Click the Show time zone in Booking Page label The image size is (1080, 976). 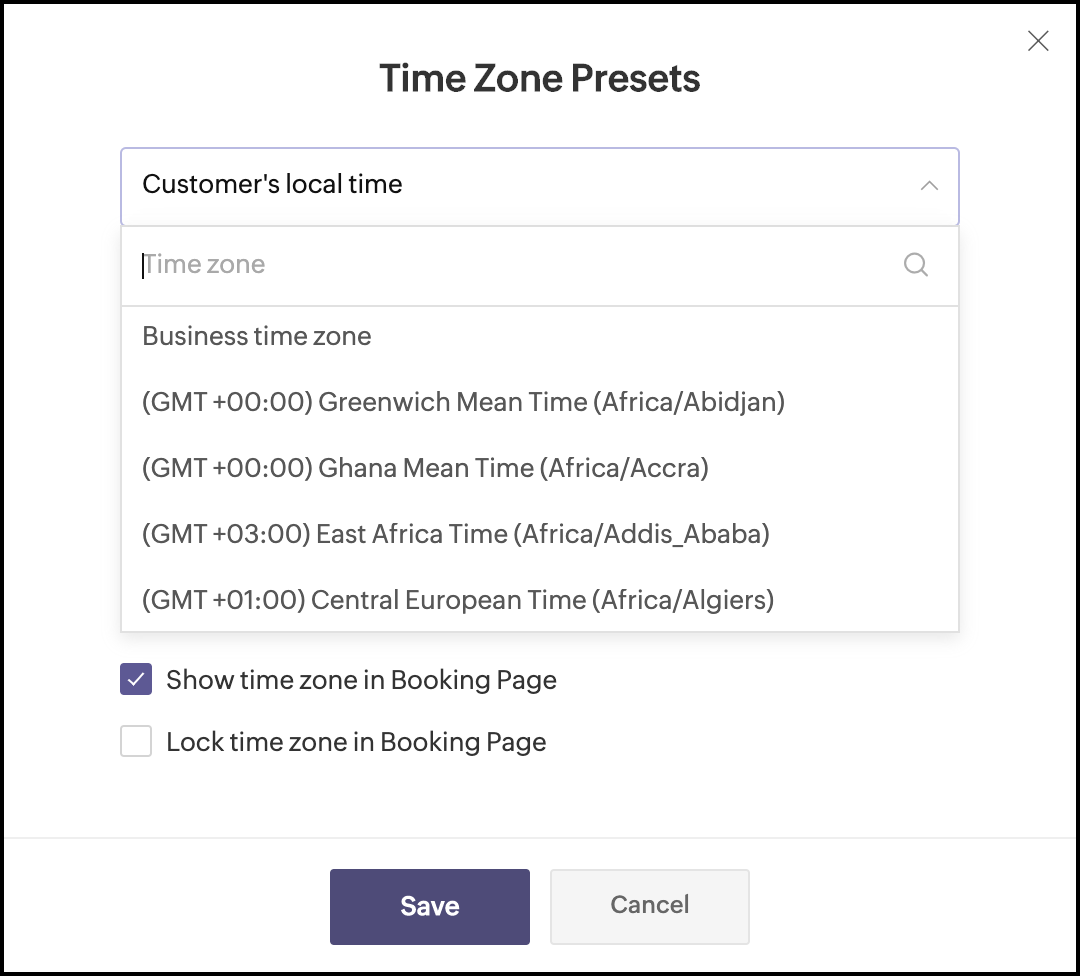click(x=361, y=680)
